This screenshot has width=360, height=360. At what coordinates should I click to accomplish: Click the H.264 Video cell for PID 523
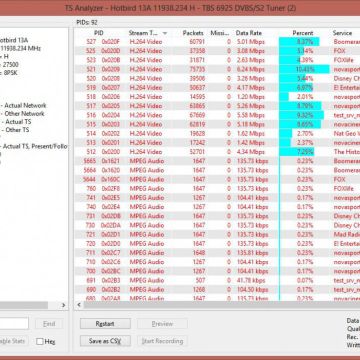coord(146,60)
